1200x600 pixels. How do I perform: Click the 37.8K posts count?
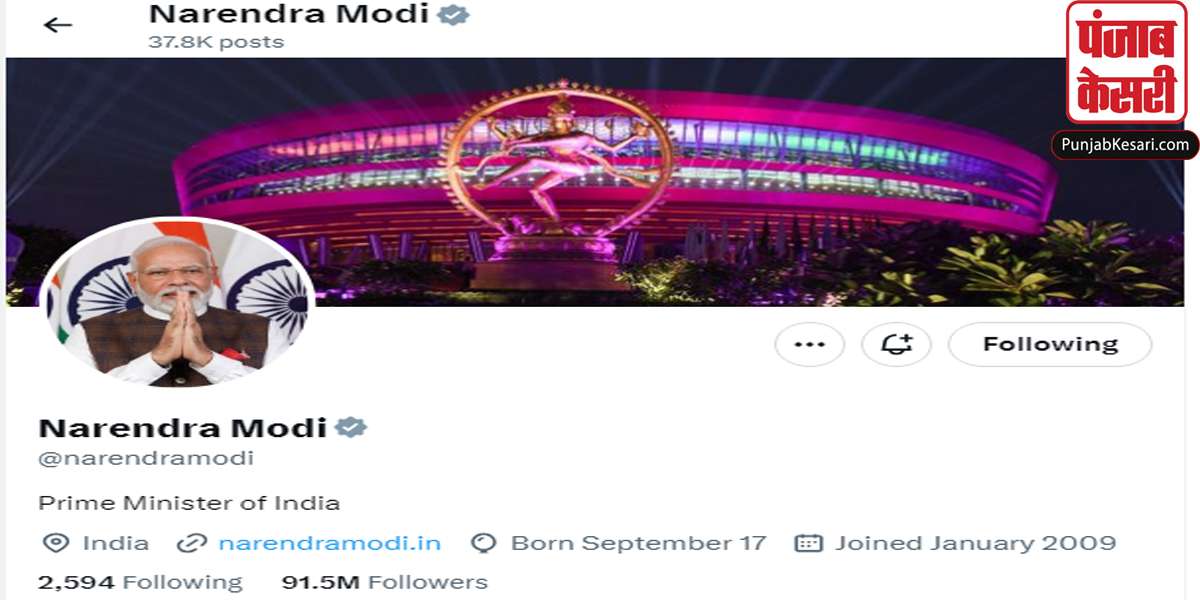[x=216, y=42]
